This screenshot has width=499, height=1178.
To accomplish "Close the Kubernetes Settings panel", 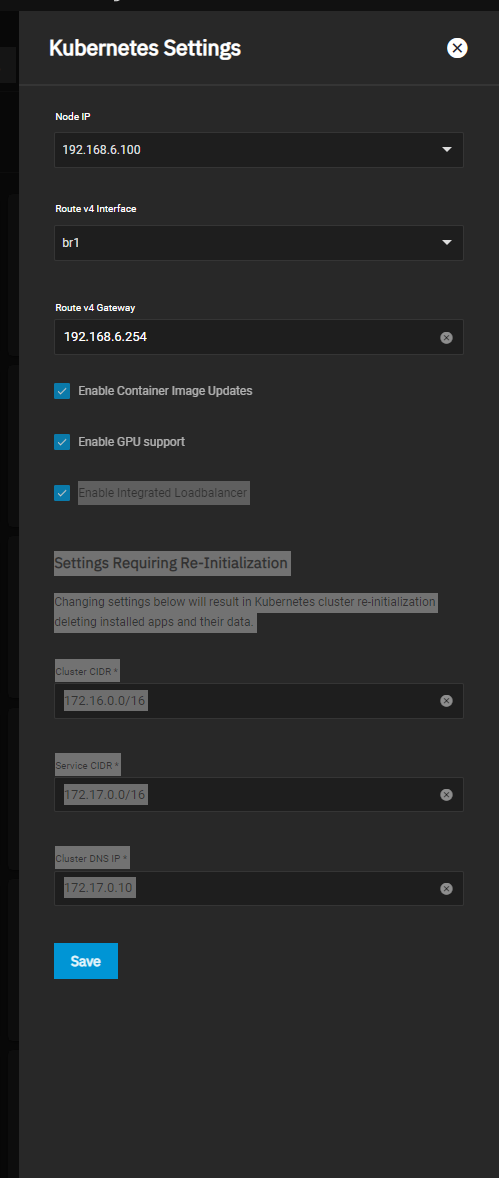I will tap(457, 48).
